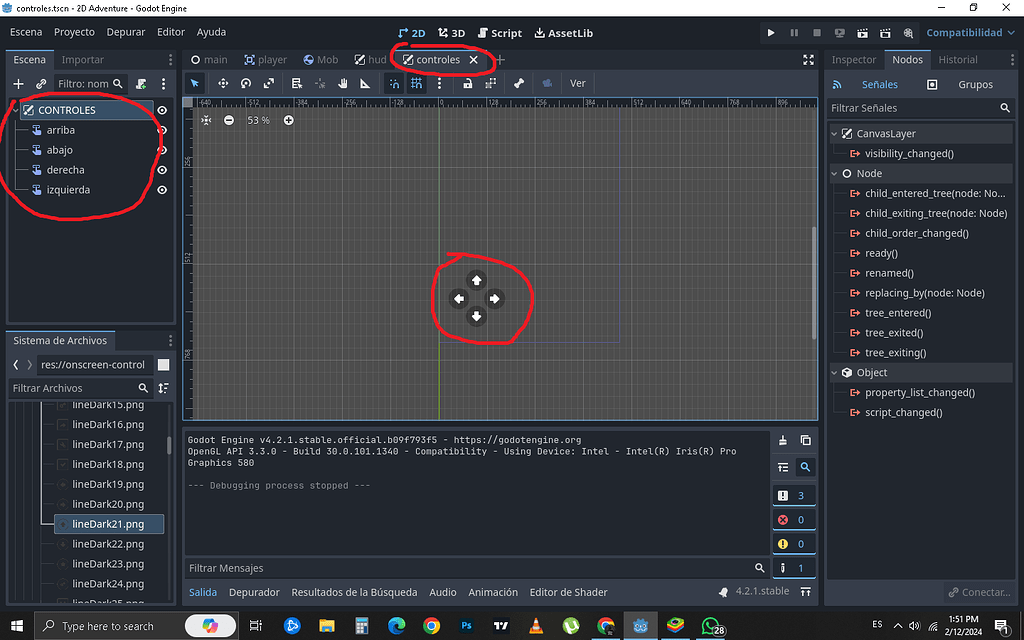Collapse the CanvasLayer section in Nodos panel
Screen dimensions: 1024x640
point(834,132)
